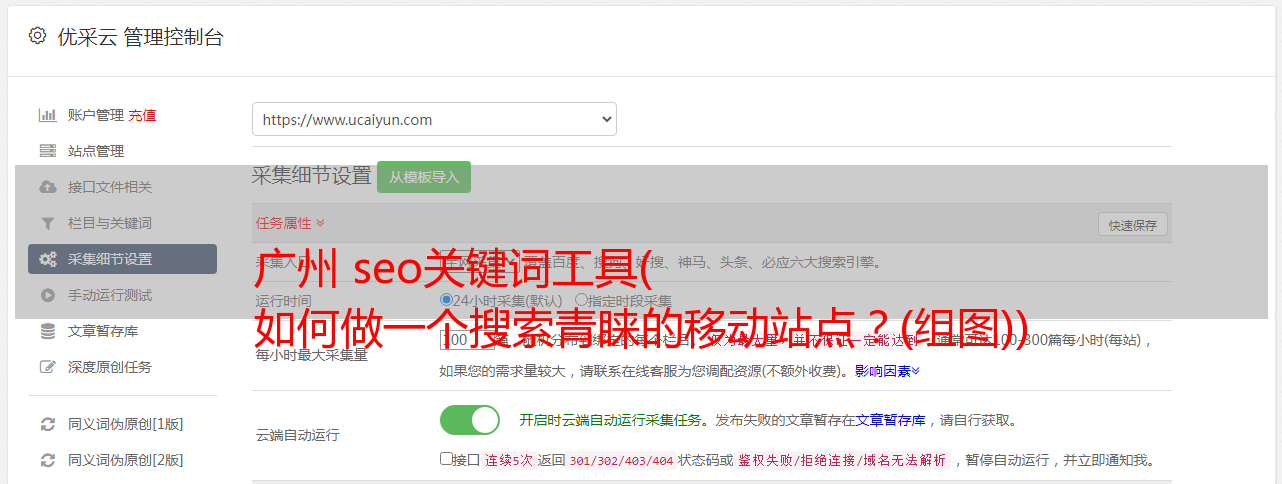Open 账户管理 in the sidebar

tap(96, 115)
